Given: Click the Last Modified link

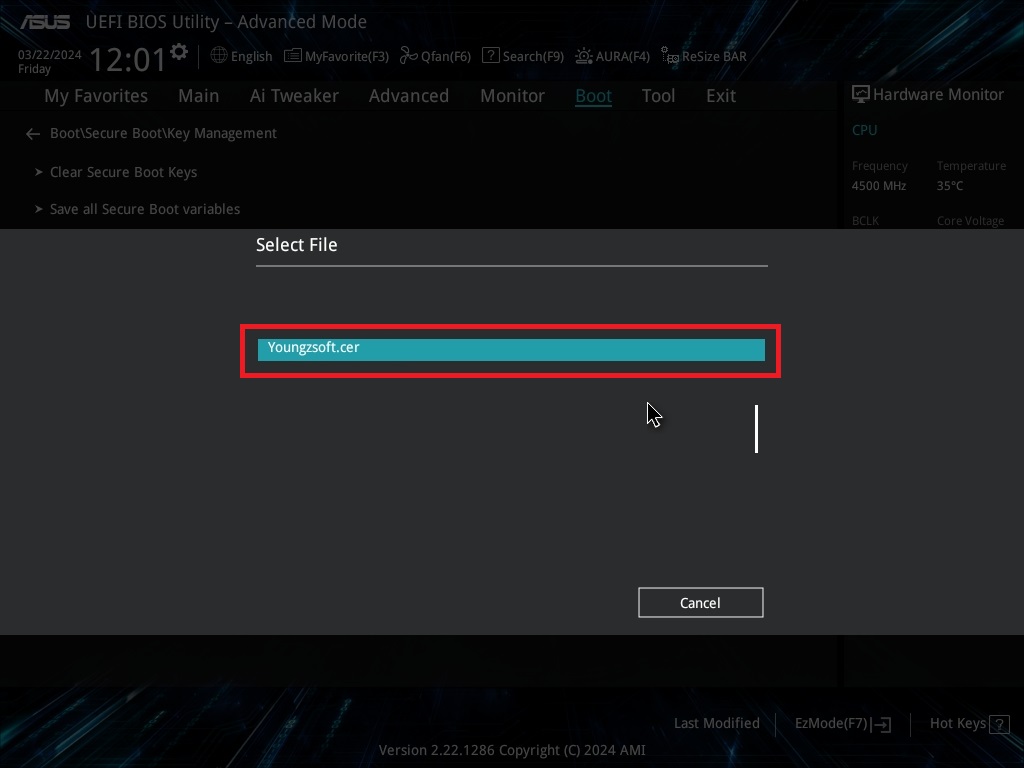Looking at the screenshot, I should coord(716,723).
